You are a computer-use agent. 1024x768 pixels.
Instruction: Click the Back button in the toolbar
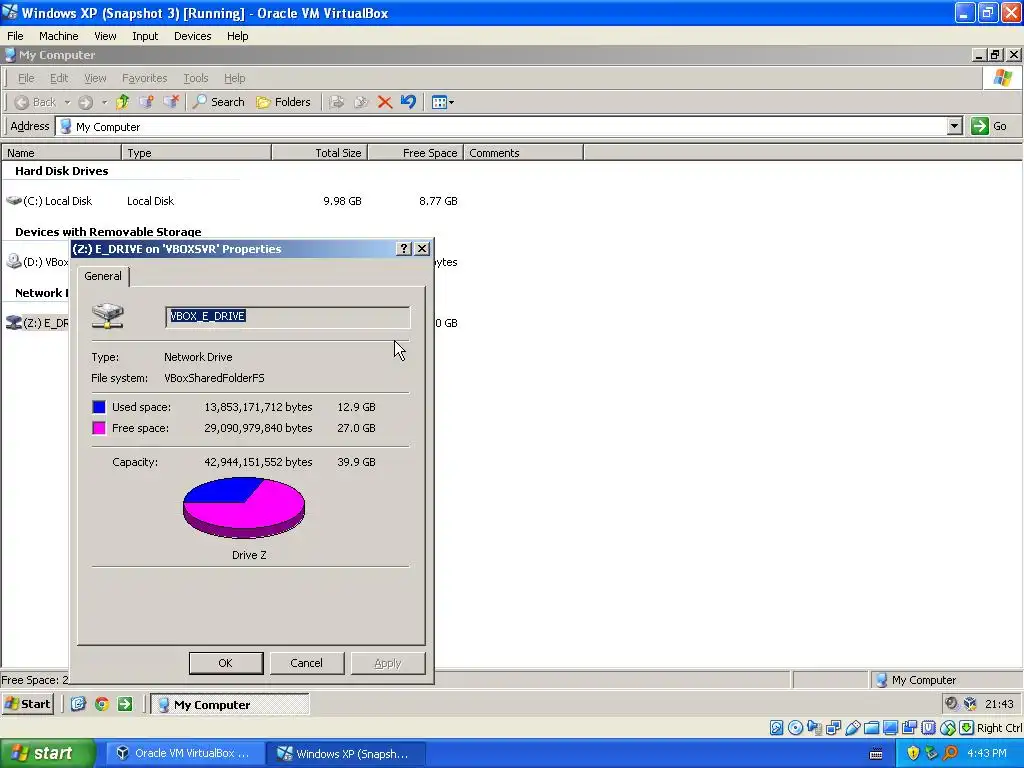coord(35,102)
